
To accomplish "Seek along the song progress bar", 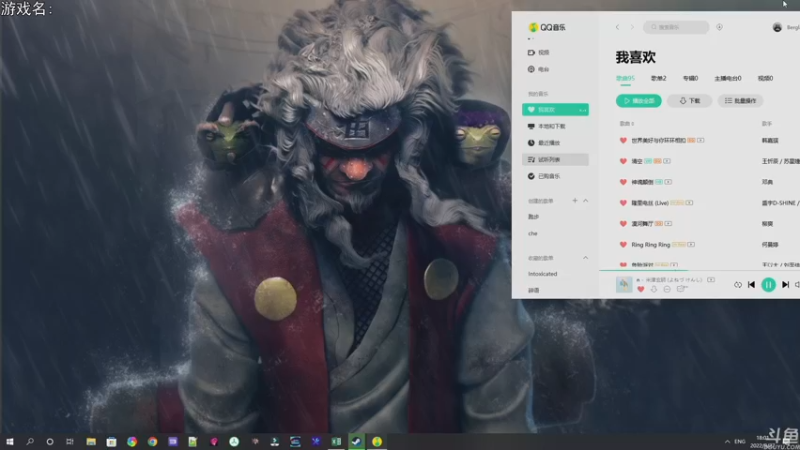I will (699, 270).
